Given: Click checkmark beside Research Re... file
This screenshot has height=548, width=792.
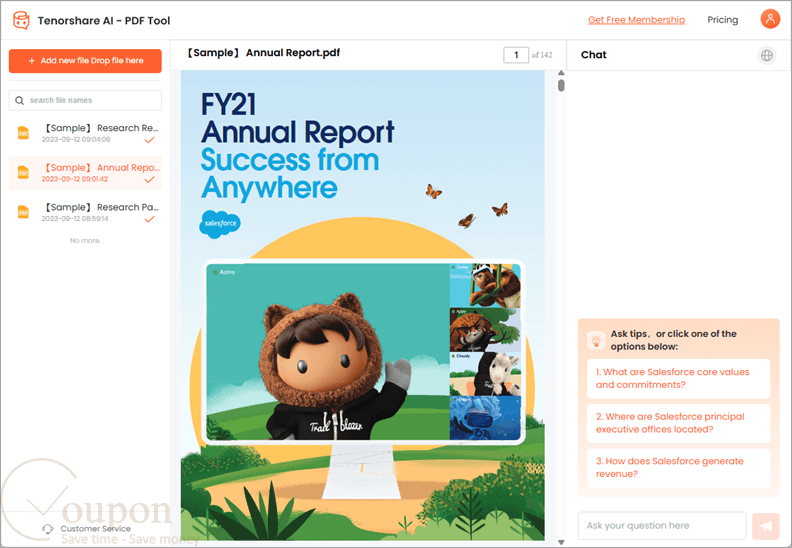Looking at the screenshot, I should (150, 140).
